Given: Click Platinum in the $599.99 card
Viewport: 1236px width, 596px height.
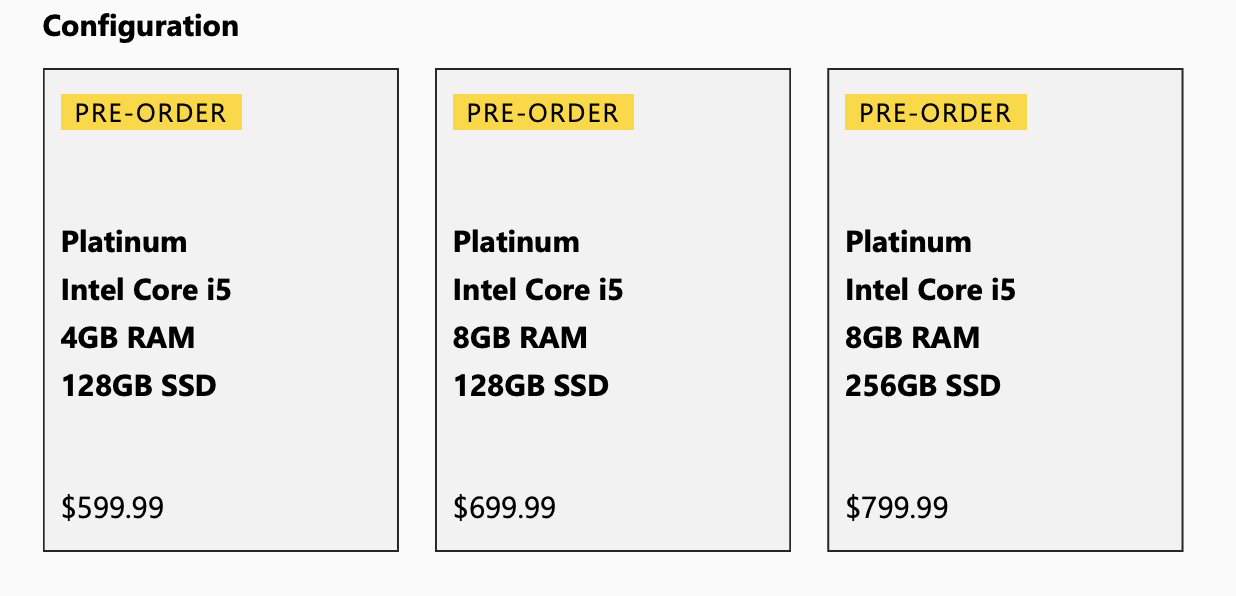Looking at the screenshot, I should pos(124,242).
